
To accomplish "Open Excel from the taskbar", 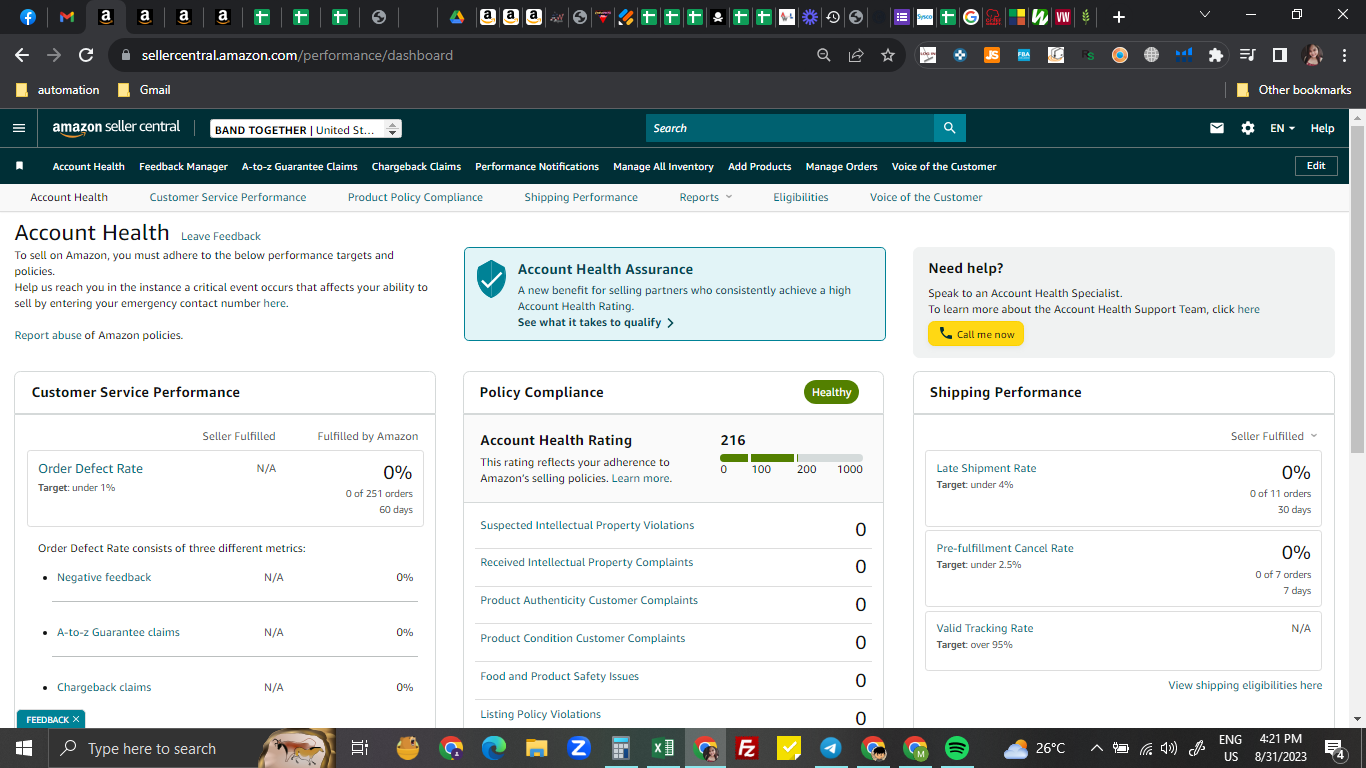I will click(x=662, y=748).
